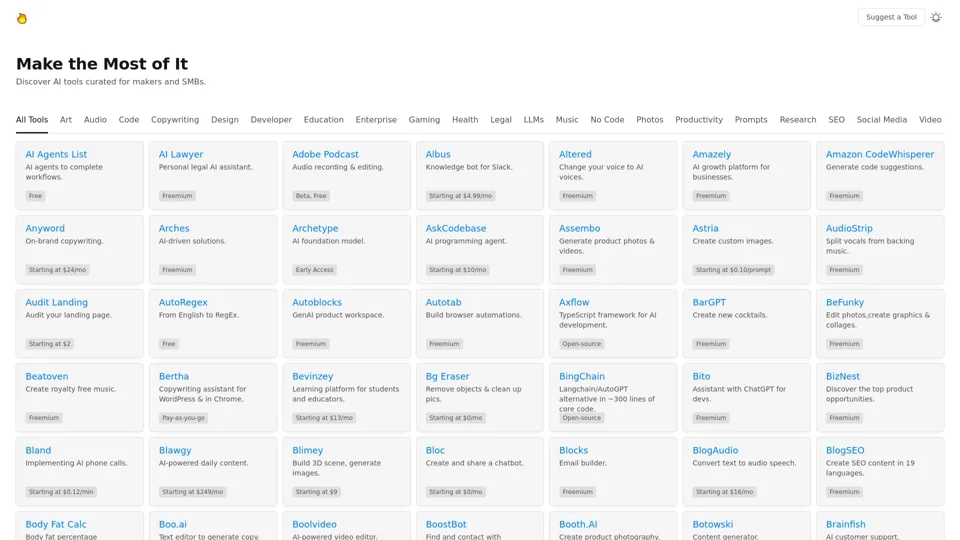The width and height of the screenshot is (960, 540).
Task: Open the AskCodebase link
Action: (456, 228)
